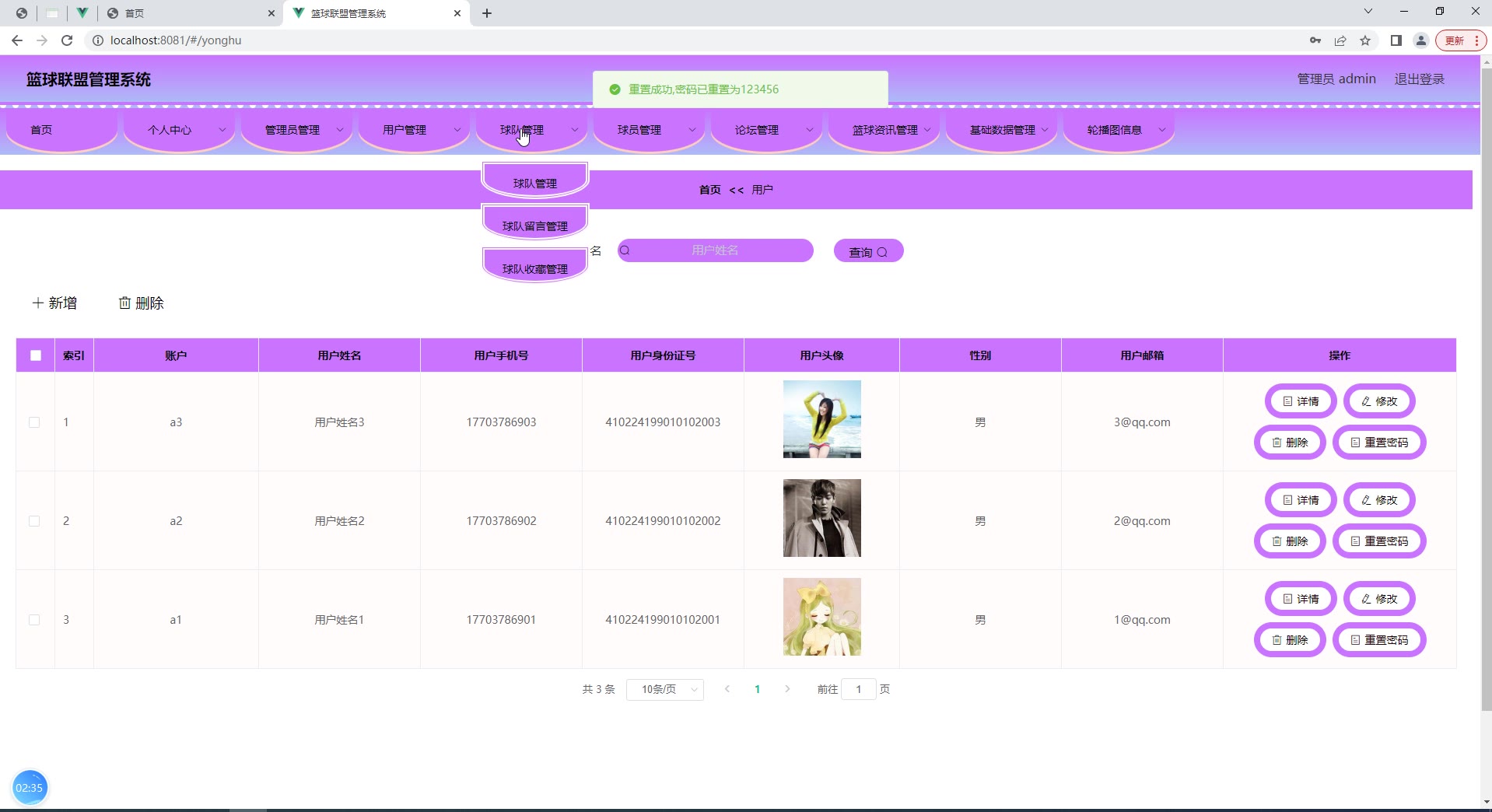The width and height of the screenshot is (1492, 812).
Task: Expand the 管理员管理 menu
Action: pyautogui.click(x=296, y=130)
